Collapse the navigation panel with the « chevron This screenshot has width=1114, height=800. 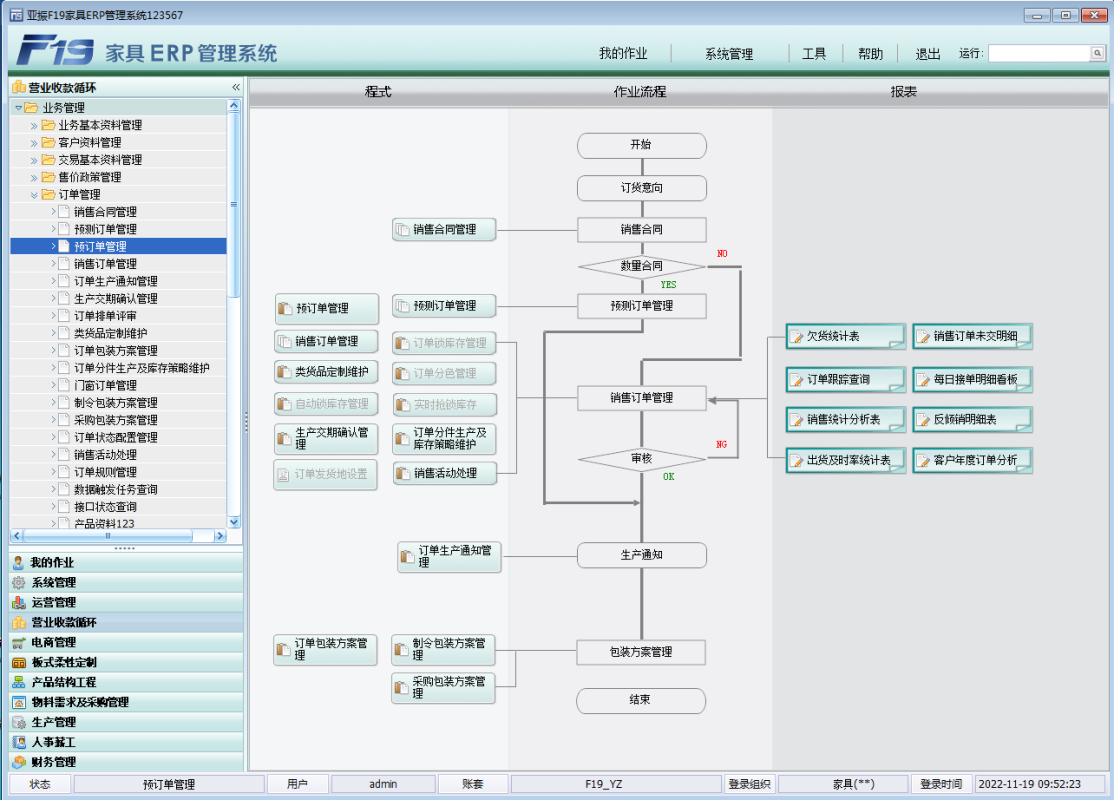pyautogui.click(x=234, y=86)
